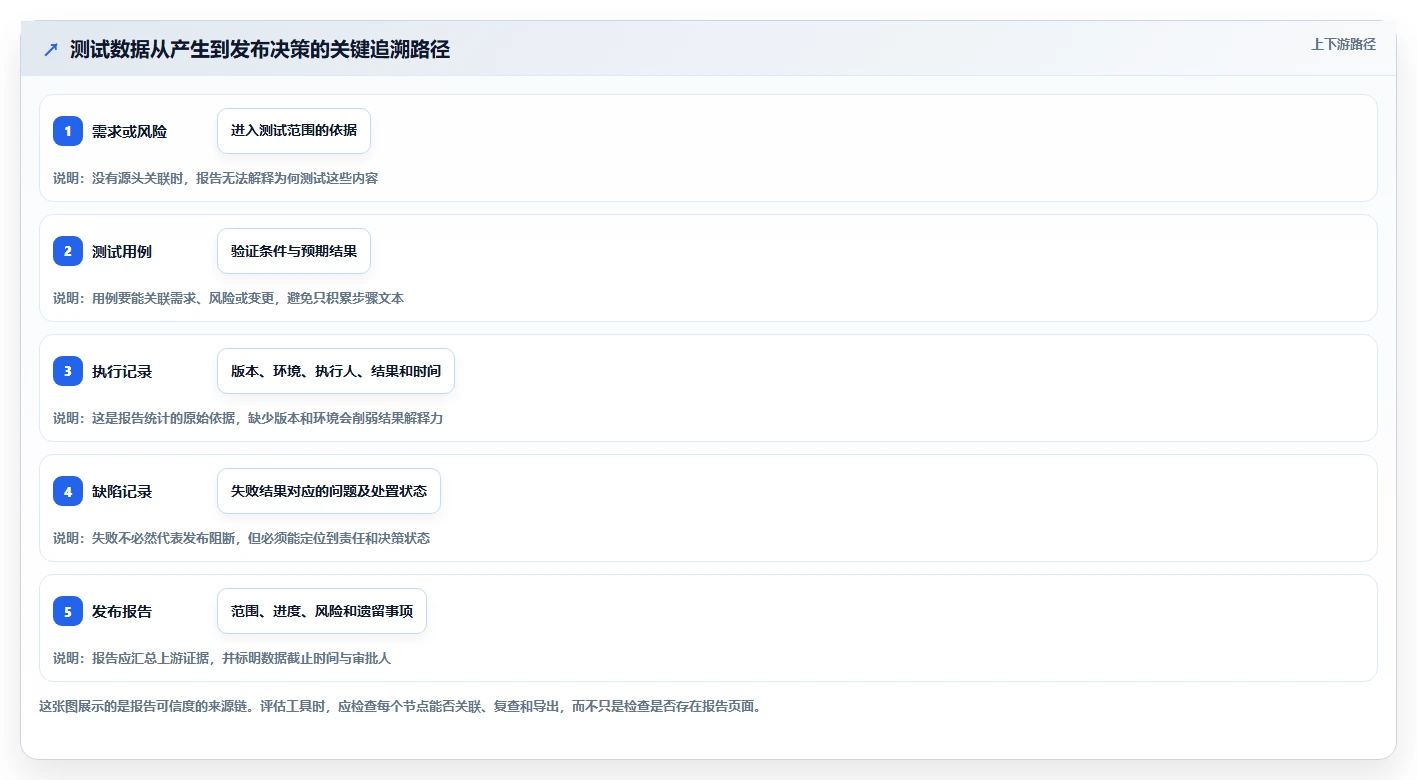Click the 验证条件与预期结果 chip
This screenshot has width=1417, height=780.
tap(294, 251)
